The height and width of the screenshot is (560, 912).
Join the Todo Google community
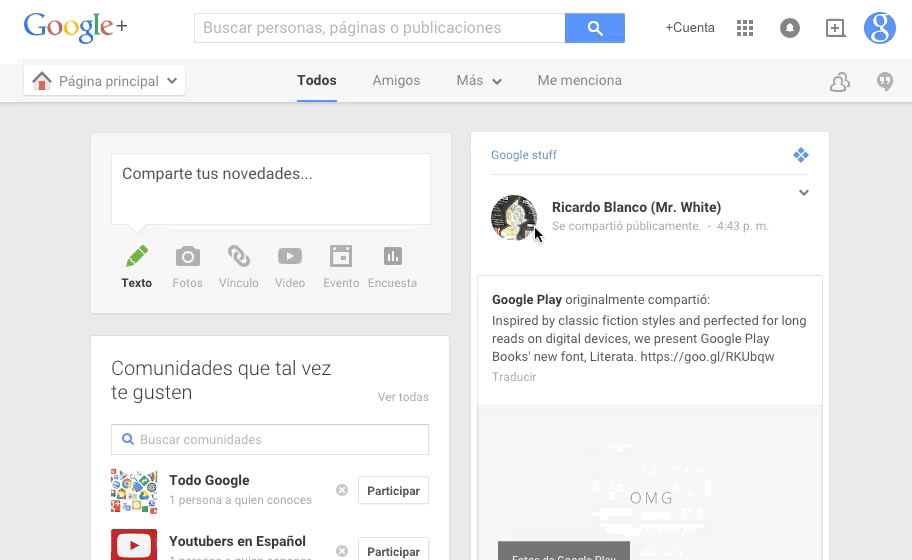tap(393, 490)
